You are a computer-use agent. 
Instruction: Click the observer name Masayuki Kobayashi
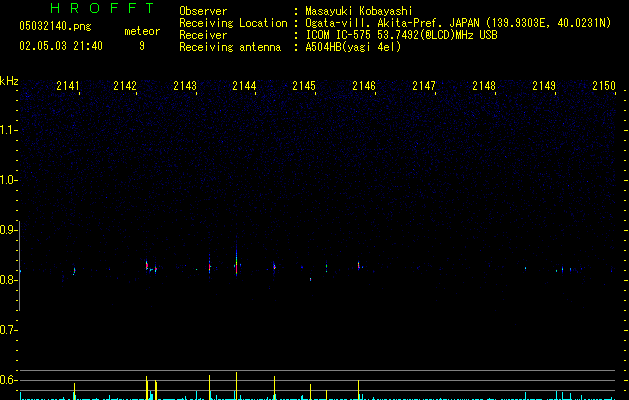(x=359, y=11)
